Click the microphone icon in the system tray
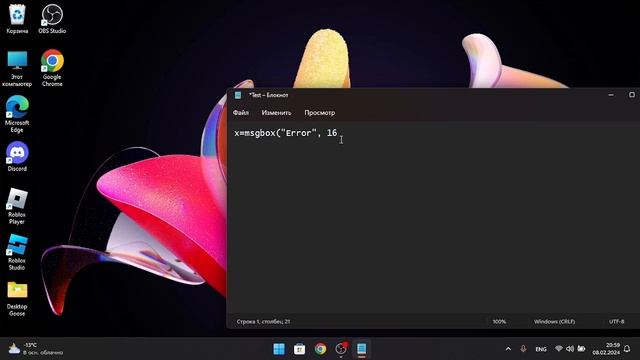 (523, 349)
